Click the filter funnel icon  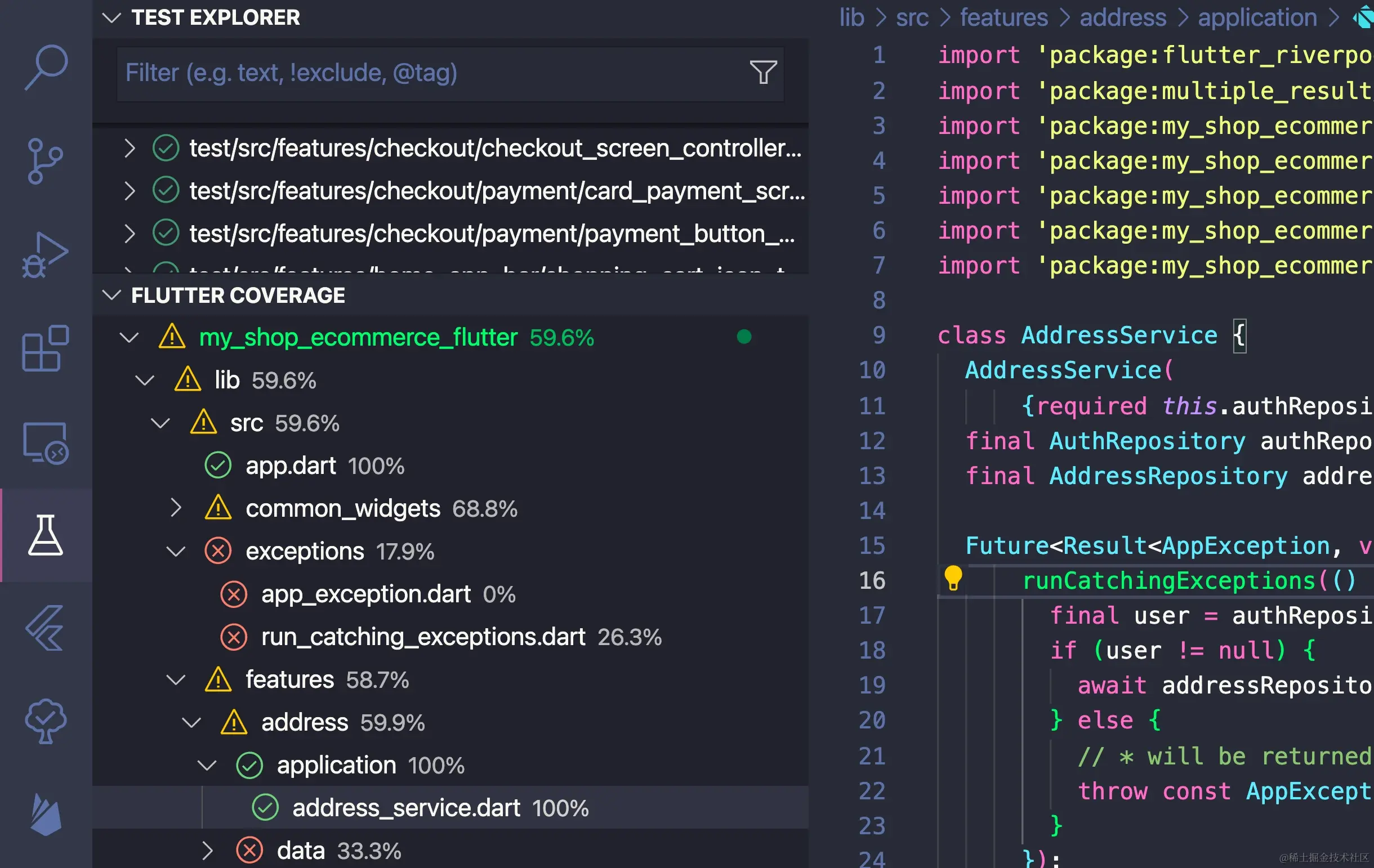pos(763,73)
